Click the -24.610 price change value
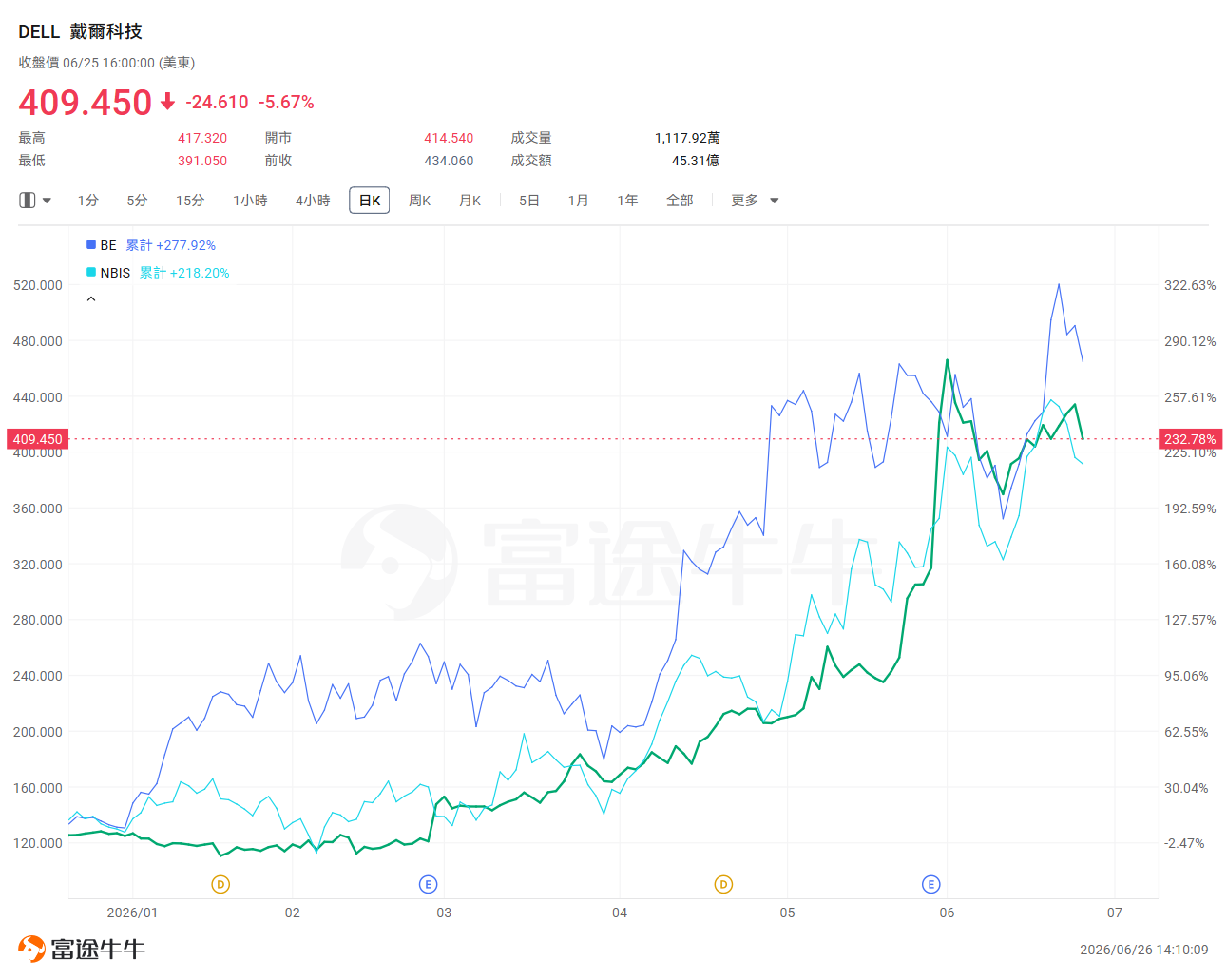The width and height of the screenshot is (1227, 980). 217,102
